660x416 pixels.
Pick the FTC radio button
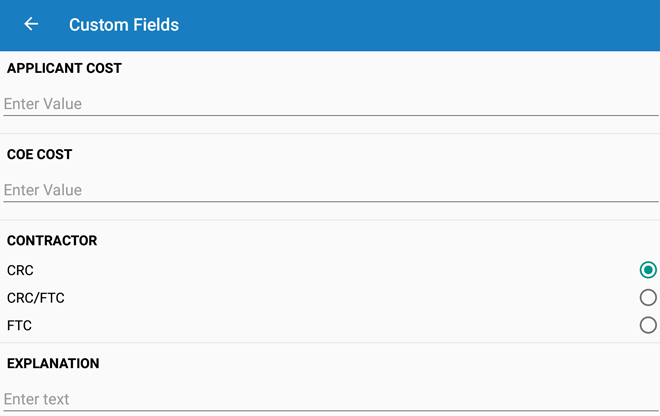(648, 325)
